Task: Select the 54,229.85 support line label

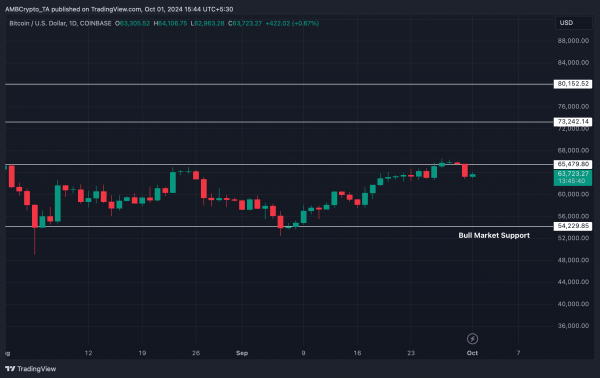Action: click(x=573, y=226)
